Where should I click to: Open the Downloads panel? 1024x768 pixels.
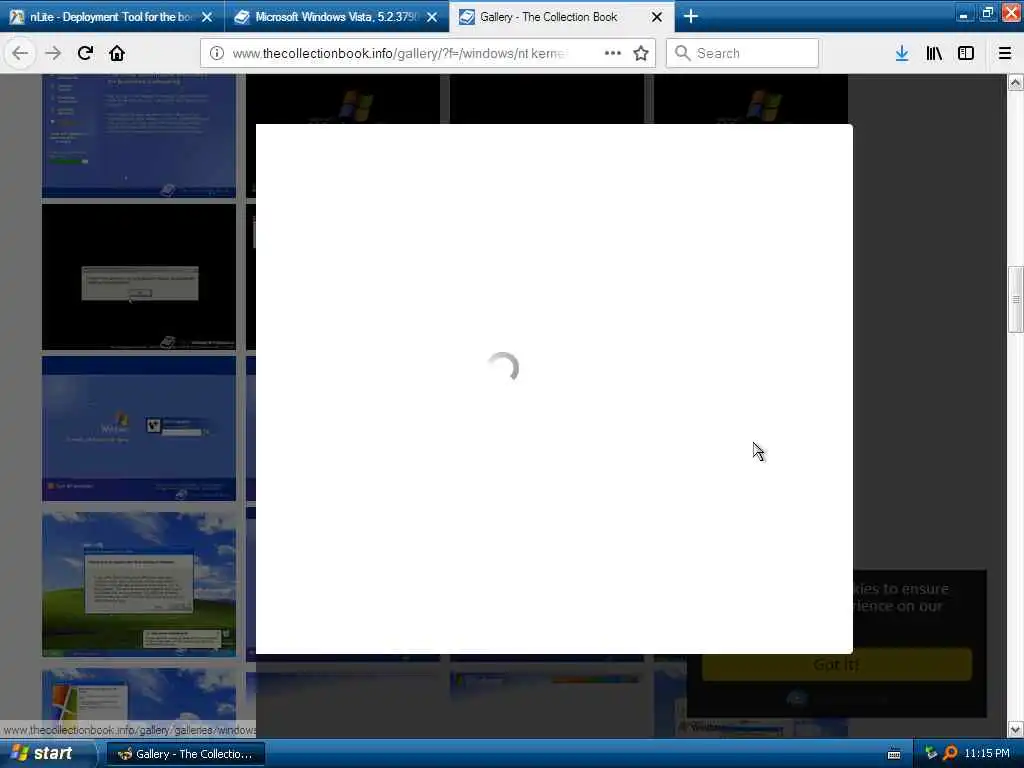point(902,53)
